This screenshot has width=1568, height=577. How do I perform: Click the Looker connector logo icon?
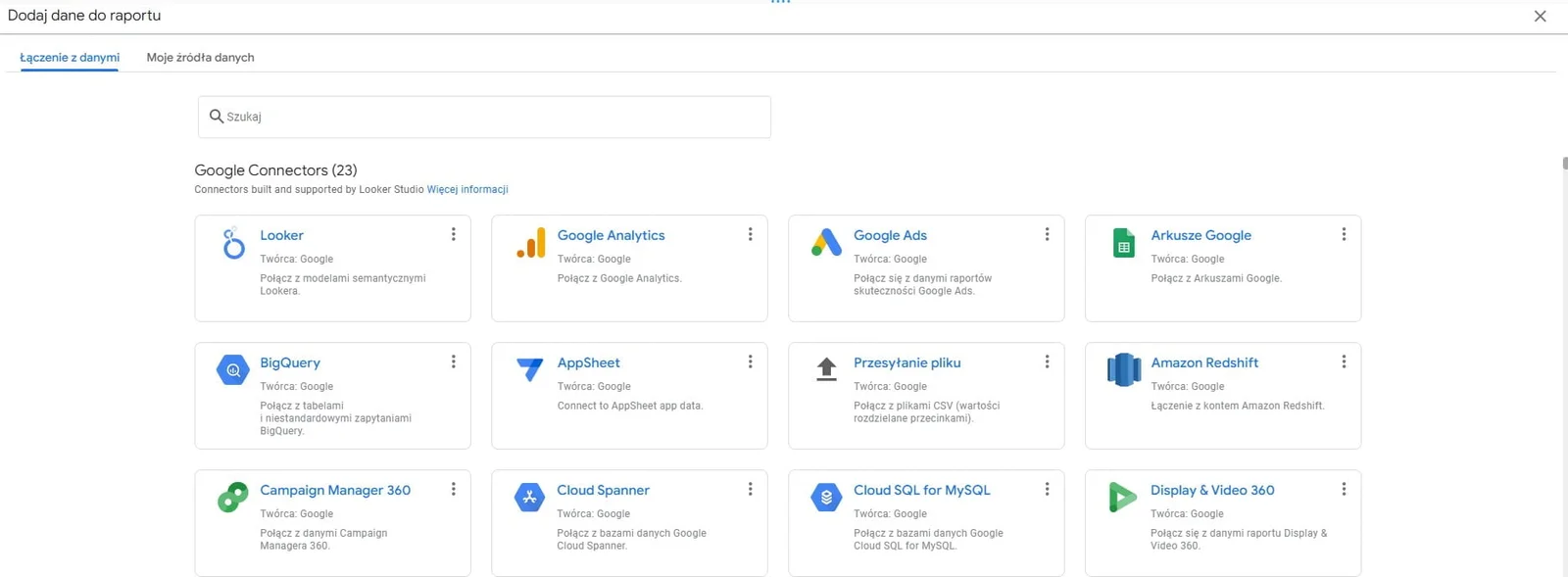tap(233, 243)
